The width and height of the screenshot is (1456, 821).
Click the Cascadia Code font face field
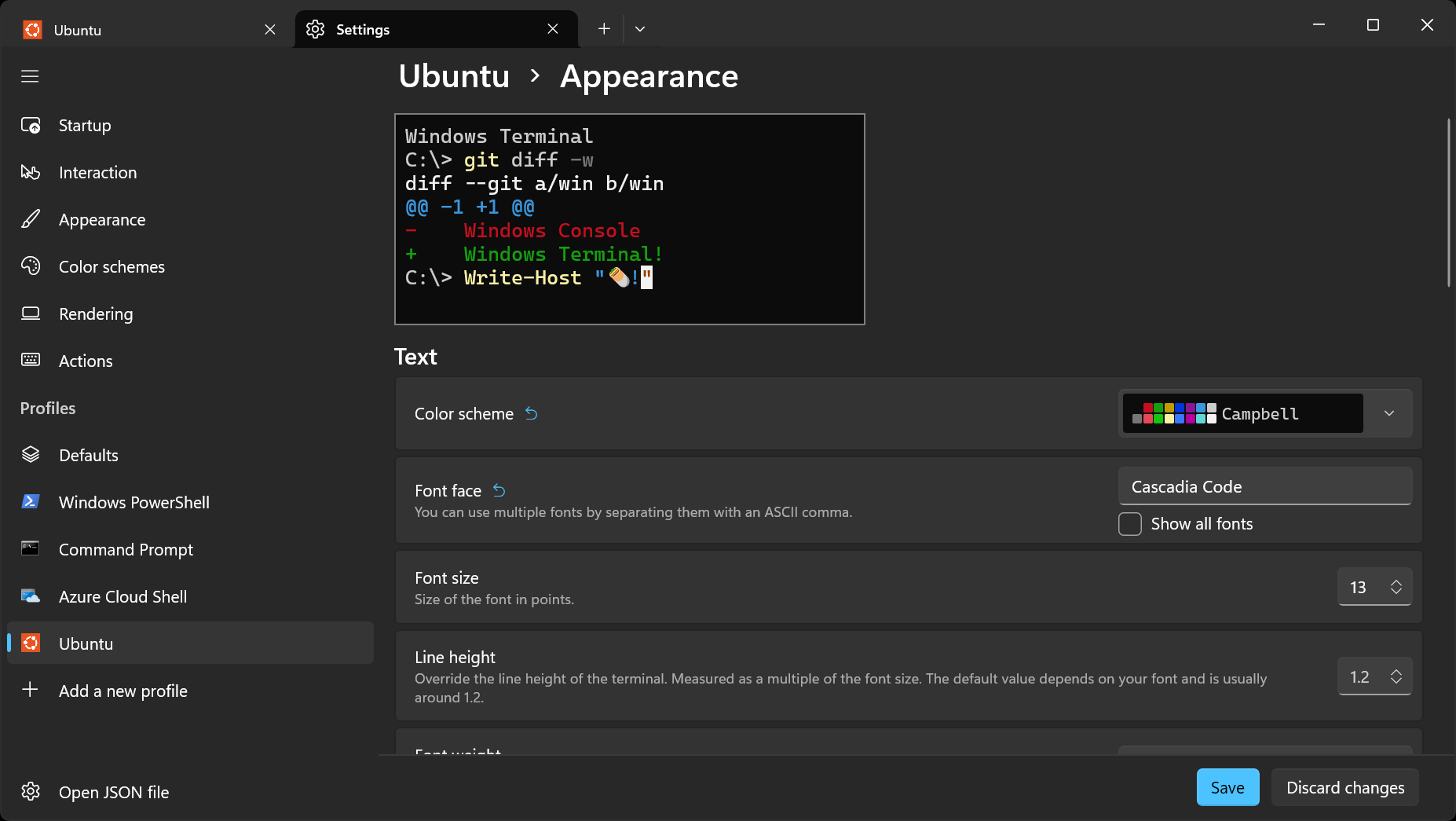(1264, 486)
